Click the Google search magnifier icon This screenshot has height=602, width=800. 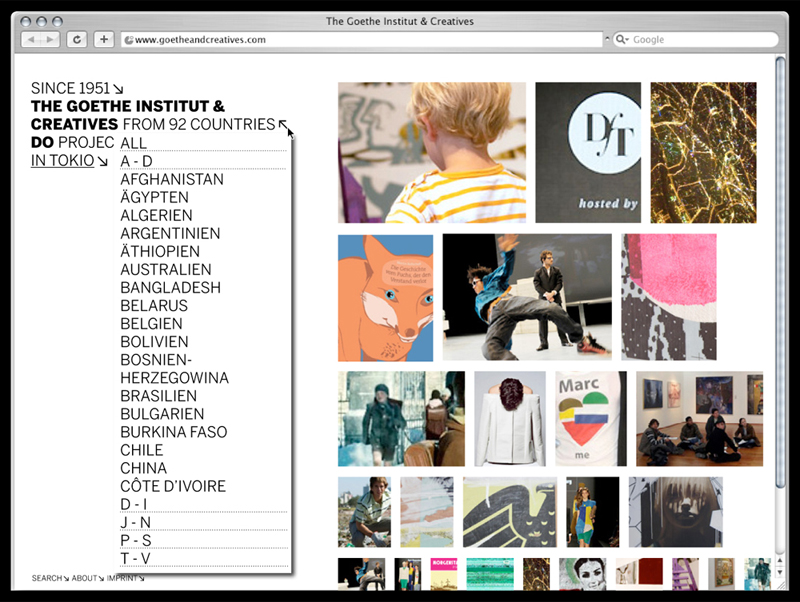621,39
